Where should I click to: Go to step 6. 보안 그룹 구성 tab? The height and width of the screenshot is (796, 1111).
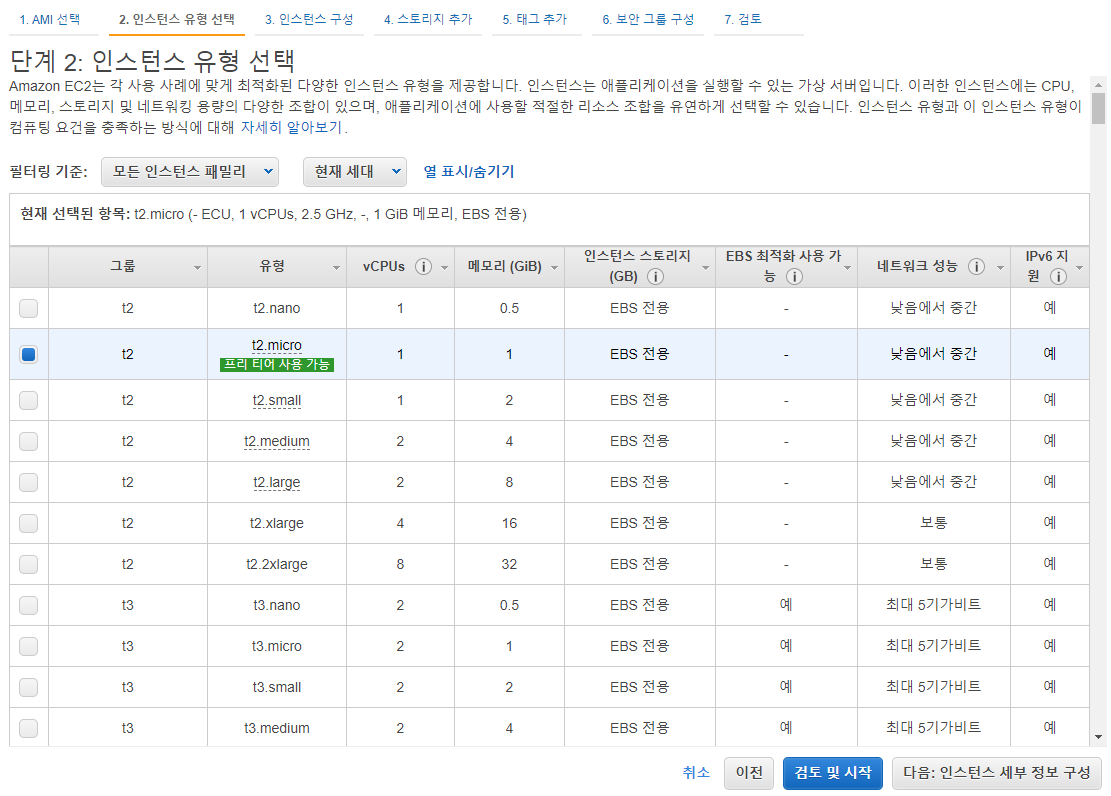648,20
